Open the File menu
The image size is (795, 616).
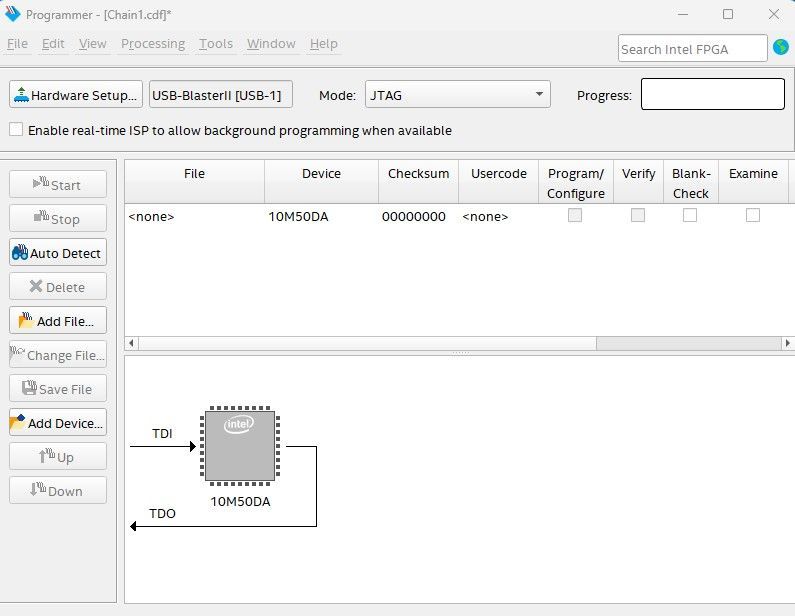point(17,44)
